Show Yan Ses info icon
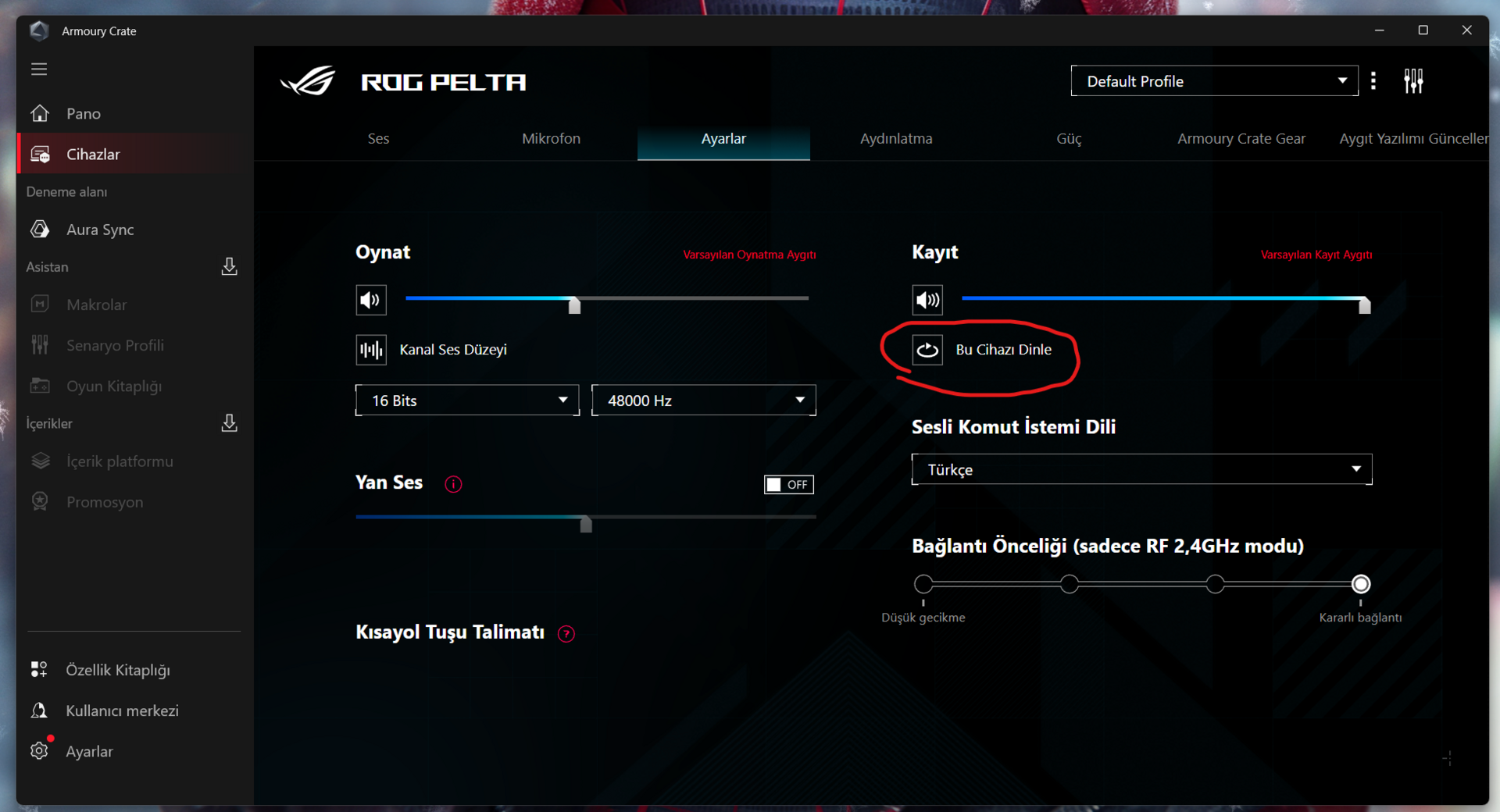The height and width of the screenshot is (812, 1500). (x=453, y=484)
